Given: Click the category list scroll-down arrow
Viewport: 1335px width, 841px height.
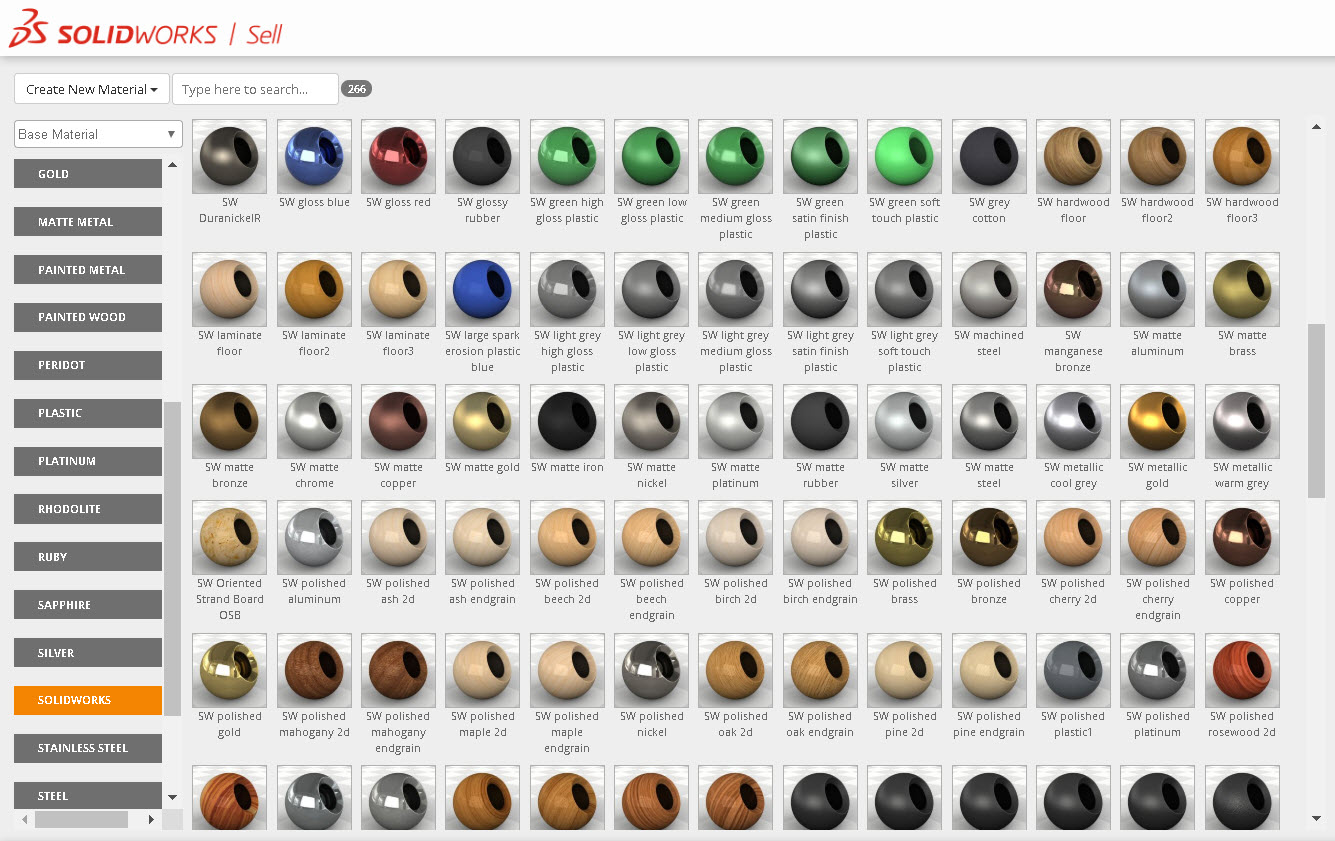Looking at the screenshot, I should click(x=173, y=797).
